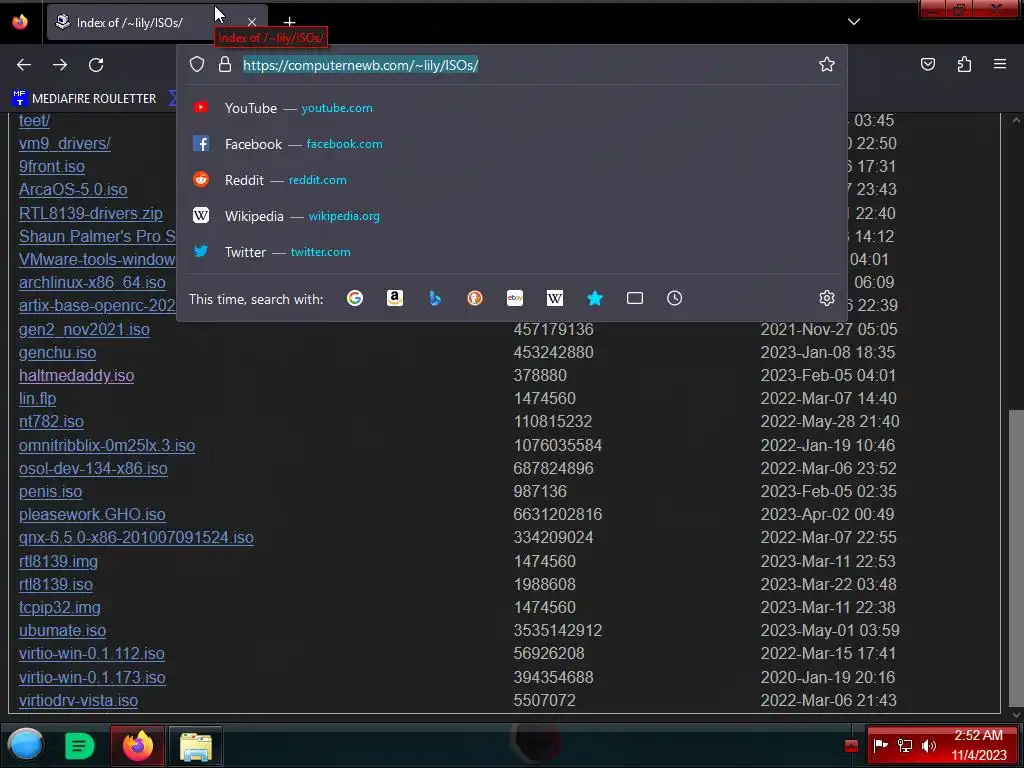
Task: Search this time with DuckDuckGo
Action: coord(475,298)
